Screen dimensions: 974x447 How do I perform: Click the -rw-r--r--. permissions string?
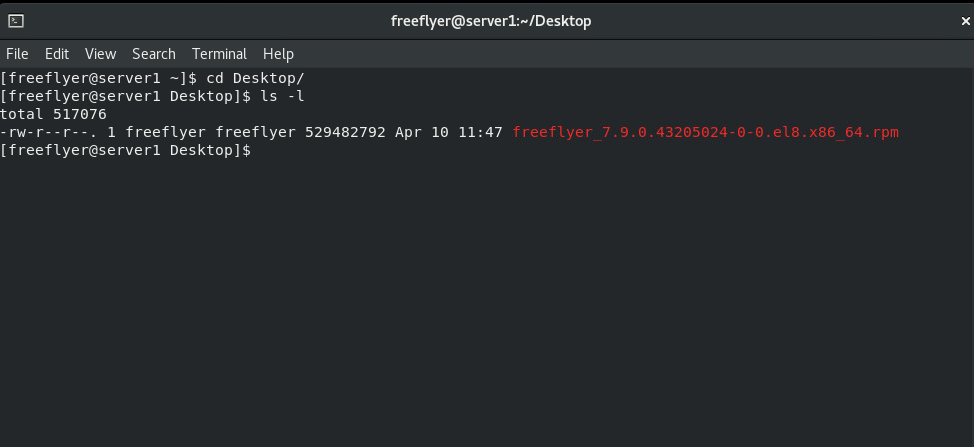48,132
